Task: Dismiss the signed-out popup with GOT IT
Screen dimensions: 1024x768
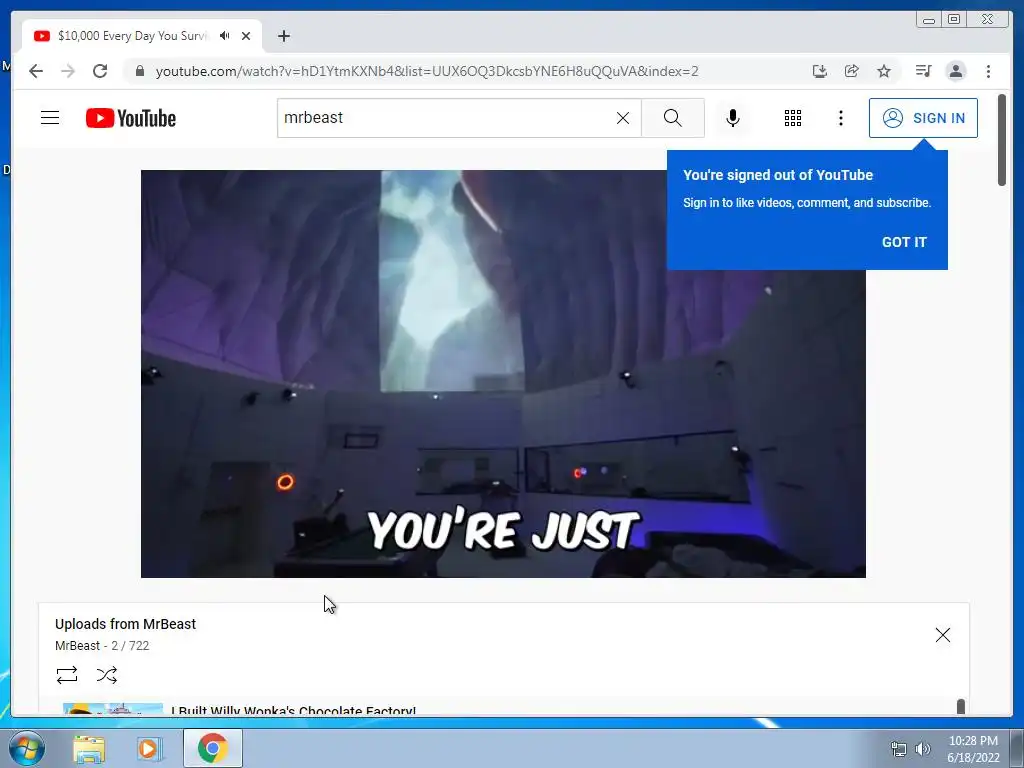Action: coord(904,242)
